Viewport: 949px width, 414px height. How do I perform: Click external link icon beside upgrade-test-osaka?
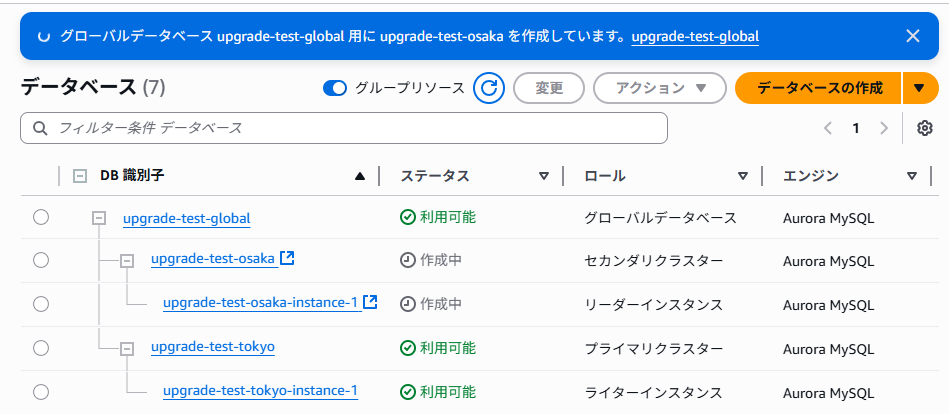coord(287,258)
